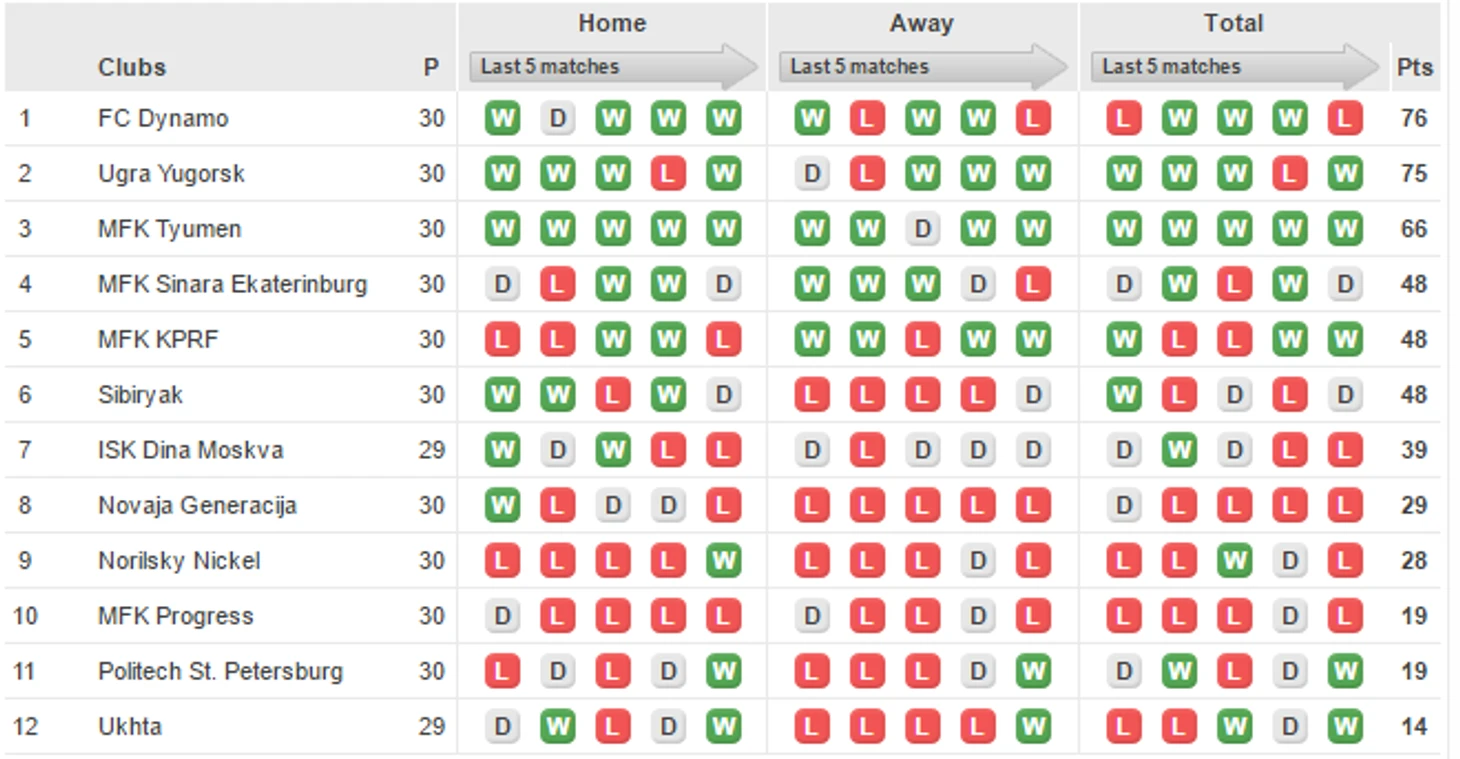Click the Clubs column header
Viewport: 1460px width, 759px height.
tap(132, 68)
